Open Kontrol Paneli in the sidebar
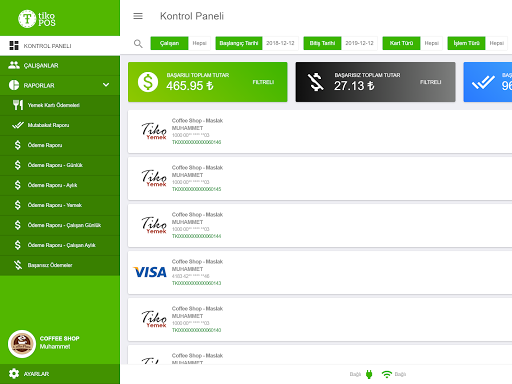Screen dimensions: 512x384 60,46
